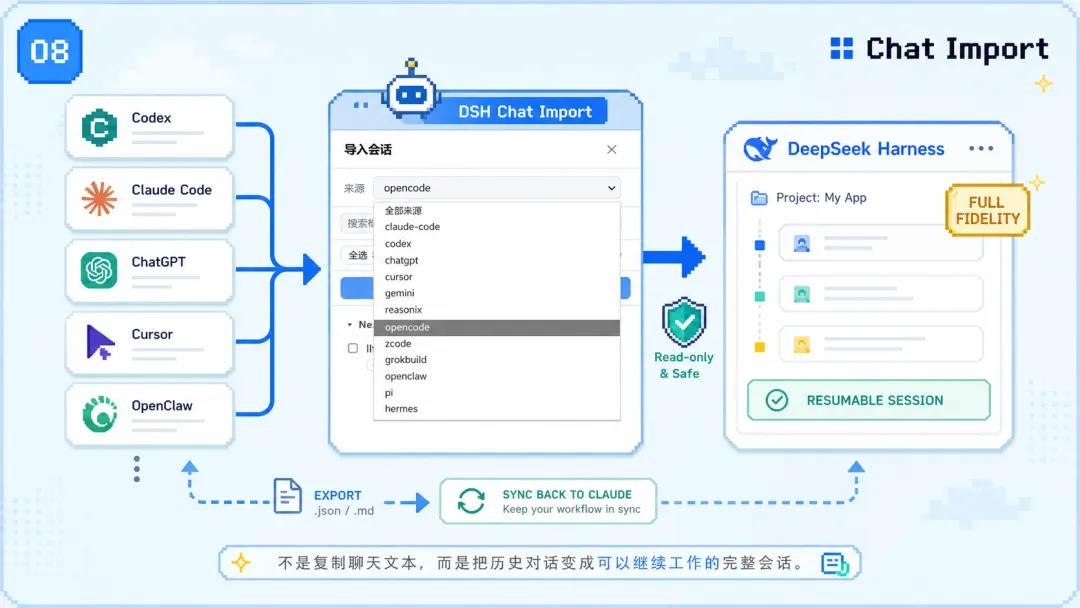Click the DeepSeek whale logo
Image resolution: width=1080 pixels, height=608 pixels.
coord(760,149)
